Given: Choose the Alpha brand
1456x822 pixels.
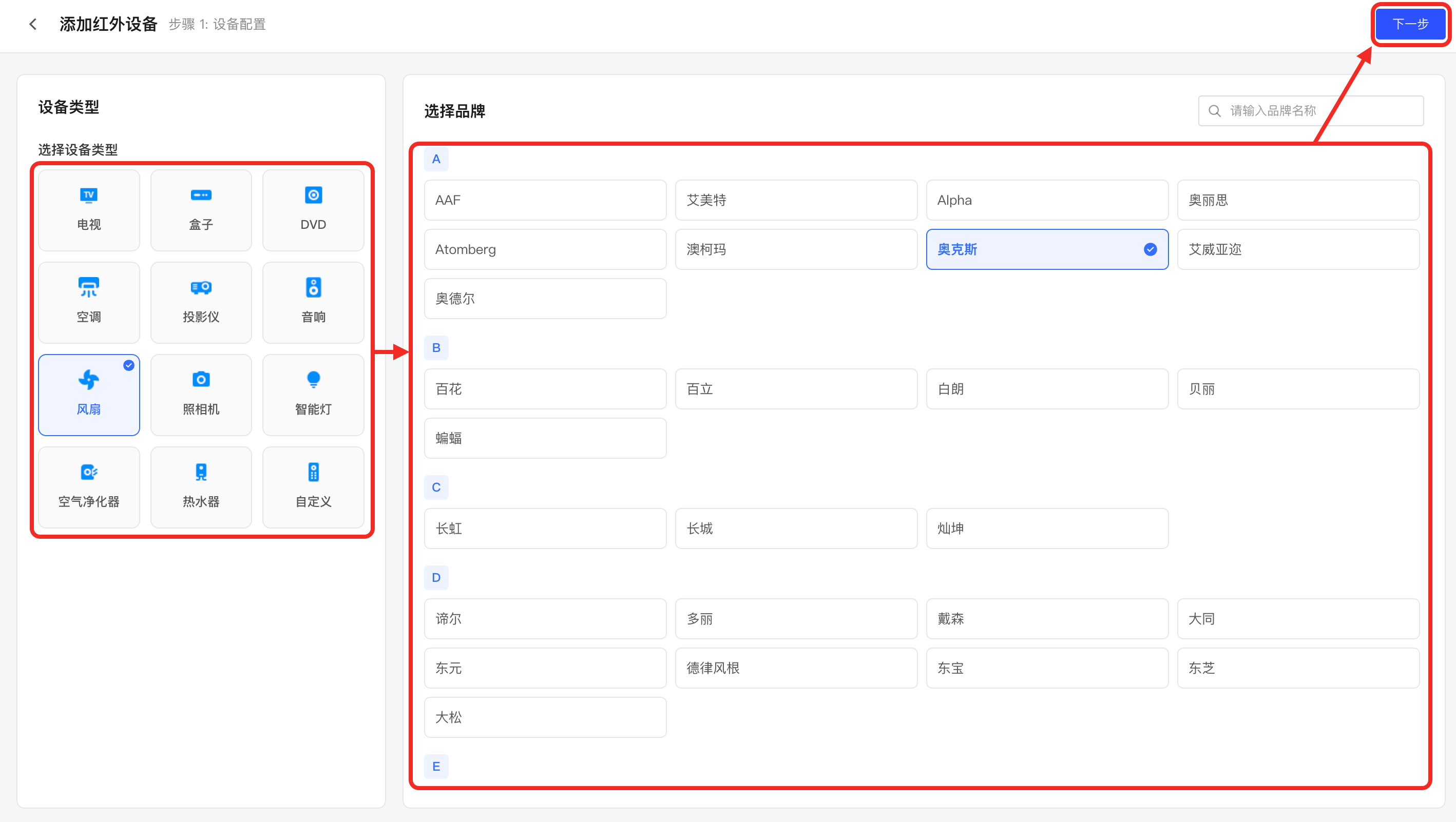Looking at the screenshot, I should [x=1047, y=200].
